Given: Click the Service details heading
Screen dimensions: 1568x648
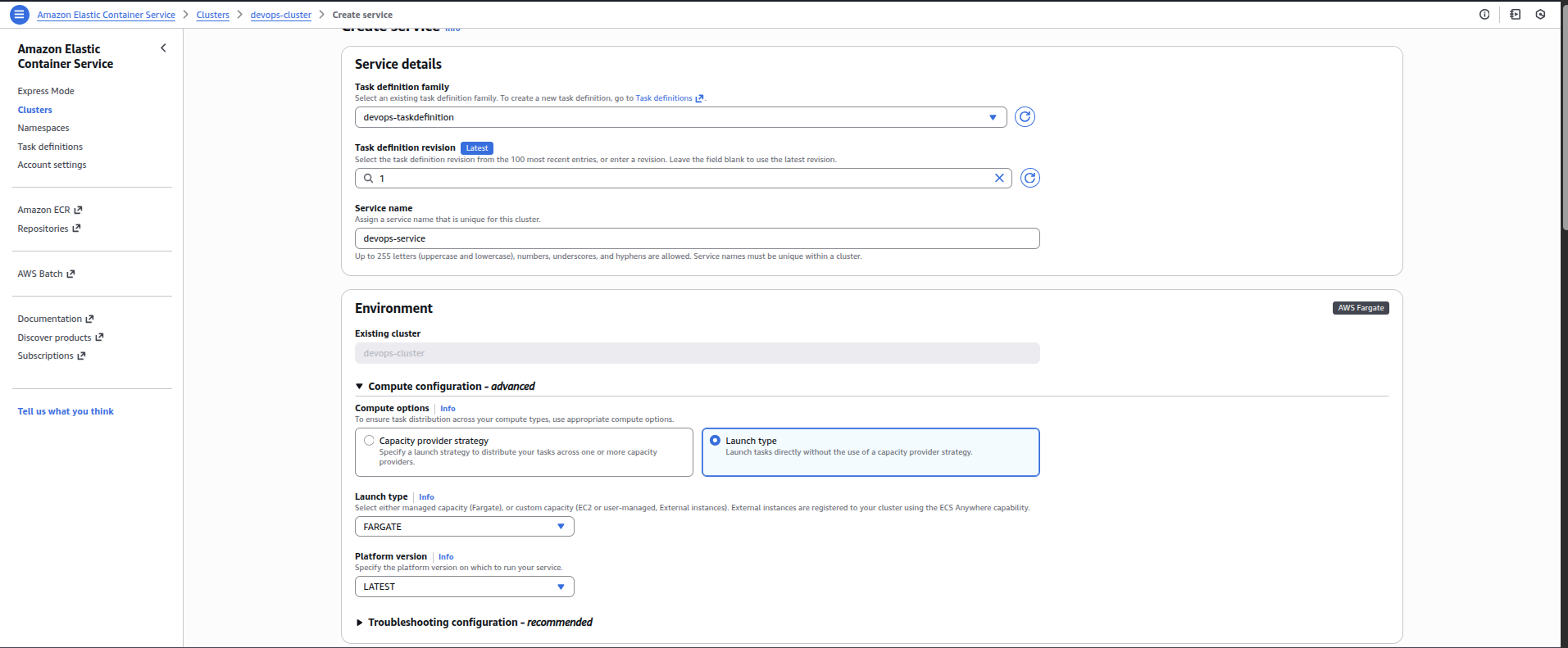Looking at the screenshot, I should pyautogui.click(x=398, y=64).
